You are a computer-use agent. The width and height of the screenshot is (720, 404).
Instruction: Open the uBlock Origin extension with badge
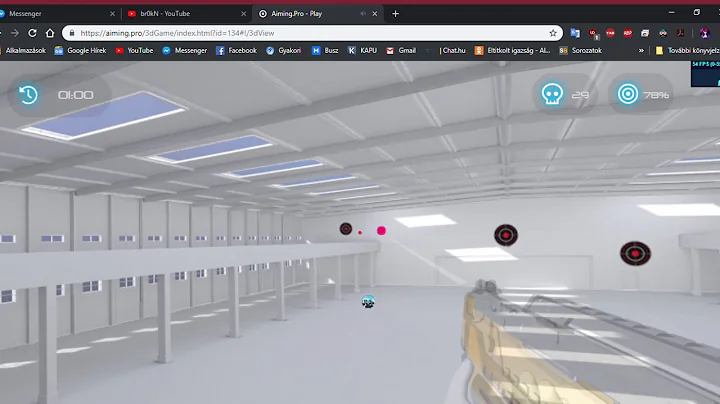point(593,34)
